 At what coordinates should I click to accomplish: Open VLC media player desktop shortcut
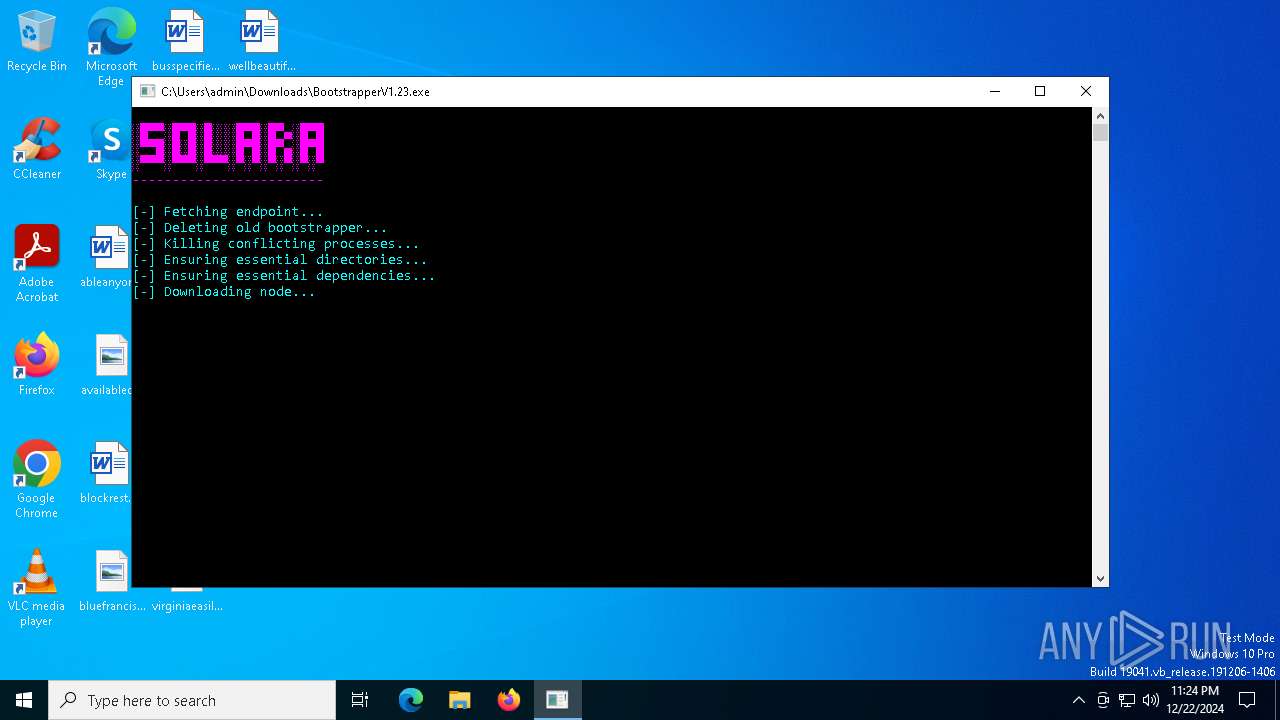(37, 588)
